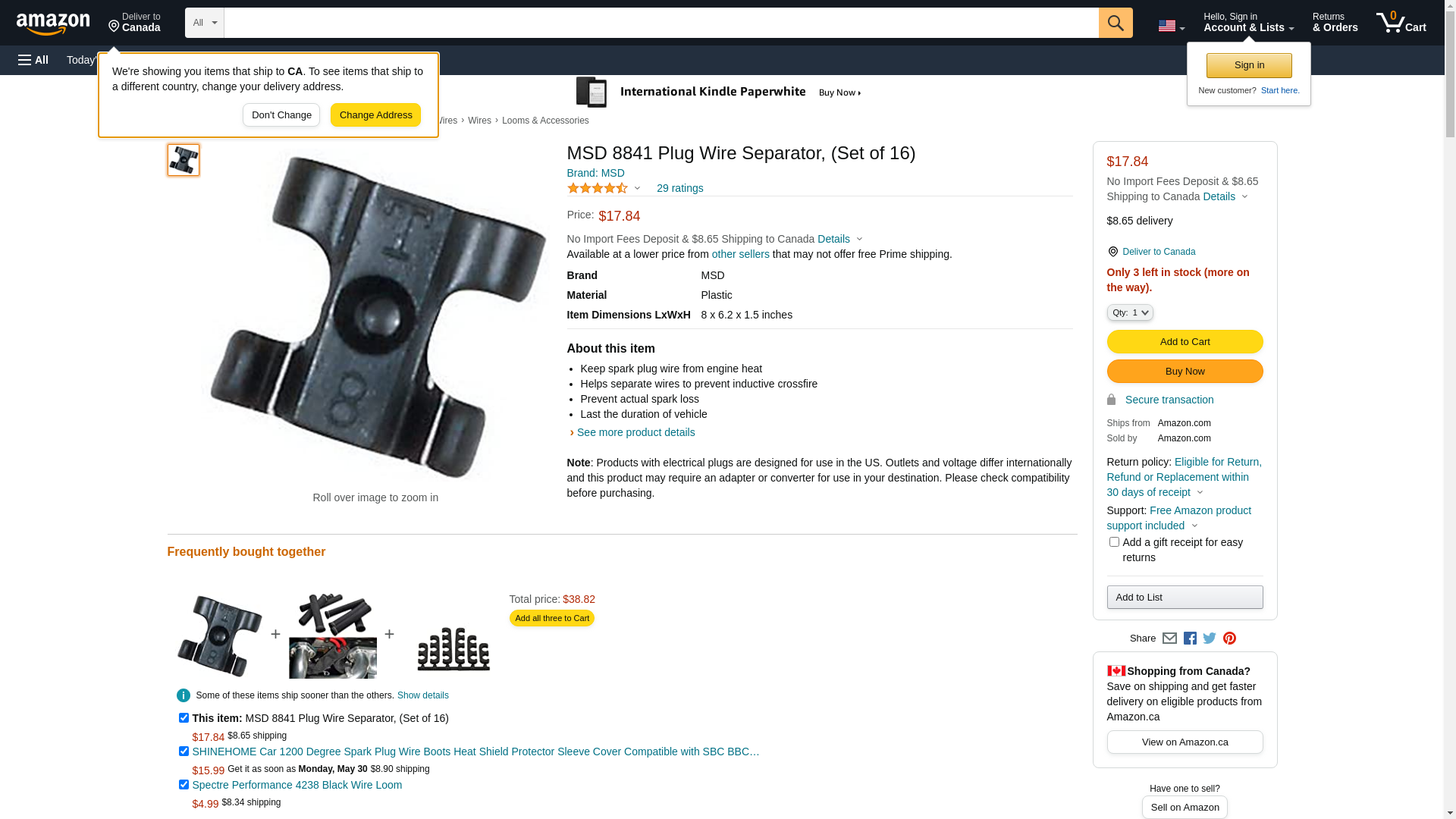The width and height of the screenshot is (1456, 819).
Task: Toggle the gift receipt checkbox
Action: point(1114,542)
